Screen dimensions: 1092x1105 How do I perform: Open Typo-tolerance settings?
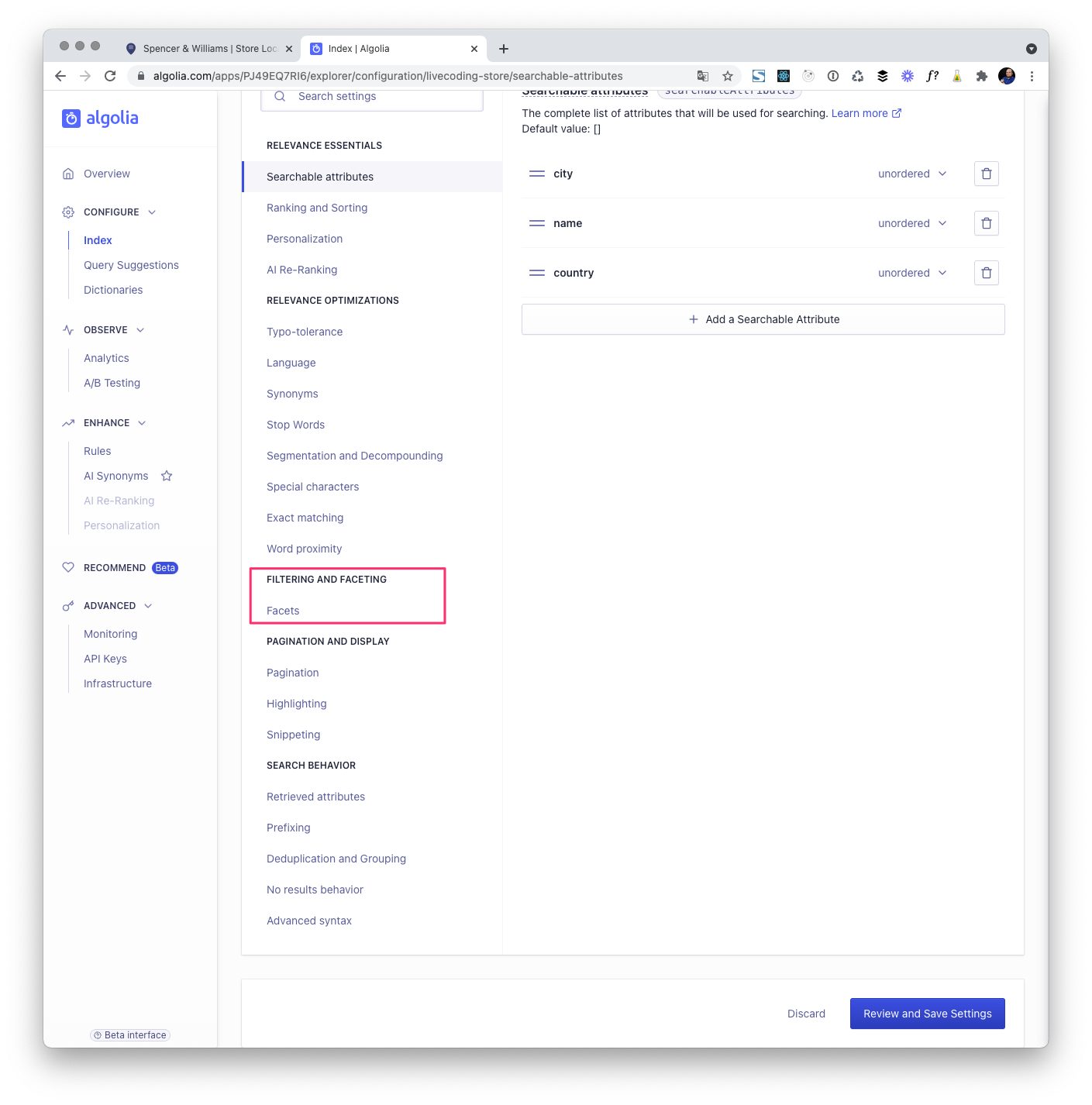click(x=305, y=332)
